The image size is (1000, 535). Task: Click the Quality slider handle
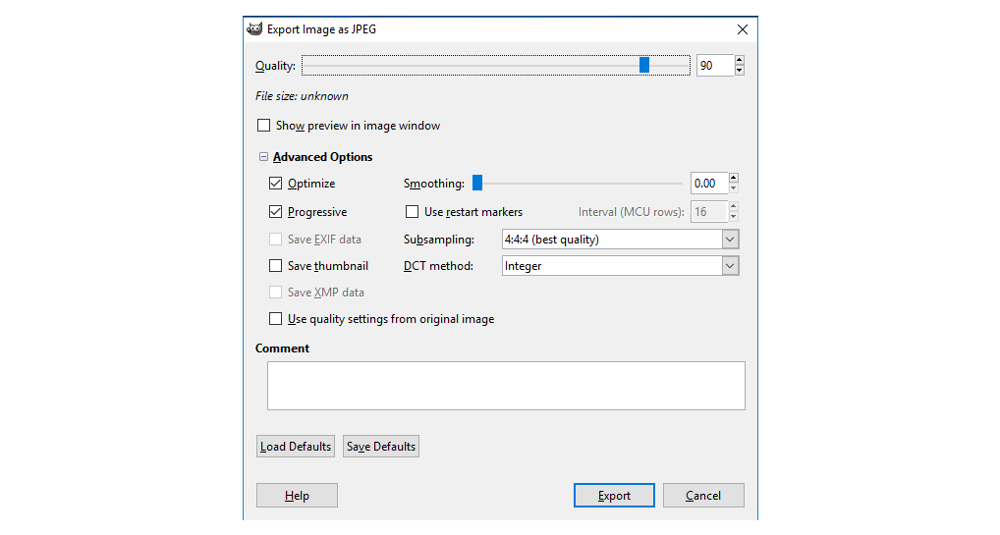[644, 65]
